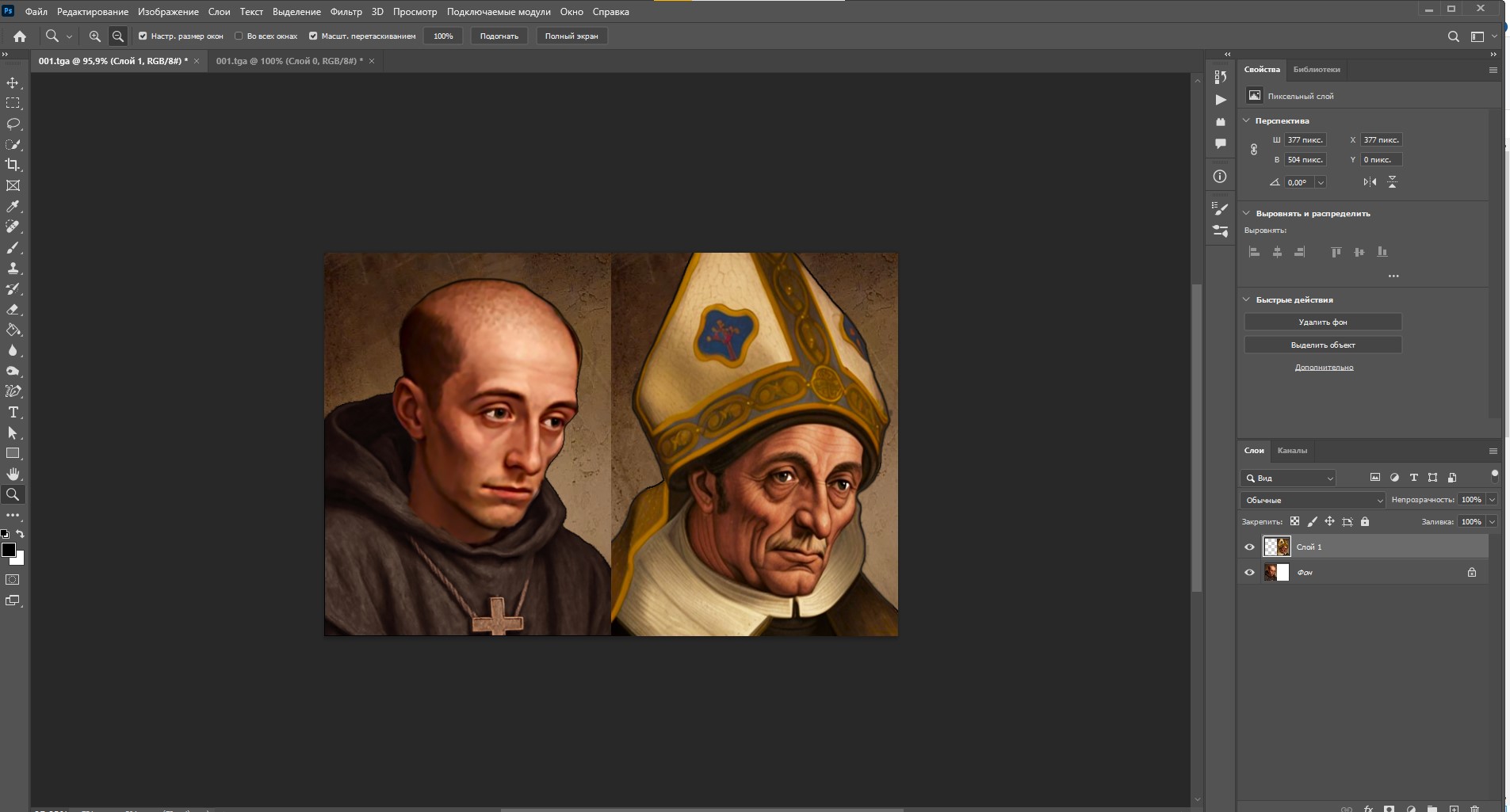Select the Lasso tool
Image resolution: width=1510 pixels, height=812 pixels.
coord(13,124)
